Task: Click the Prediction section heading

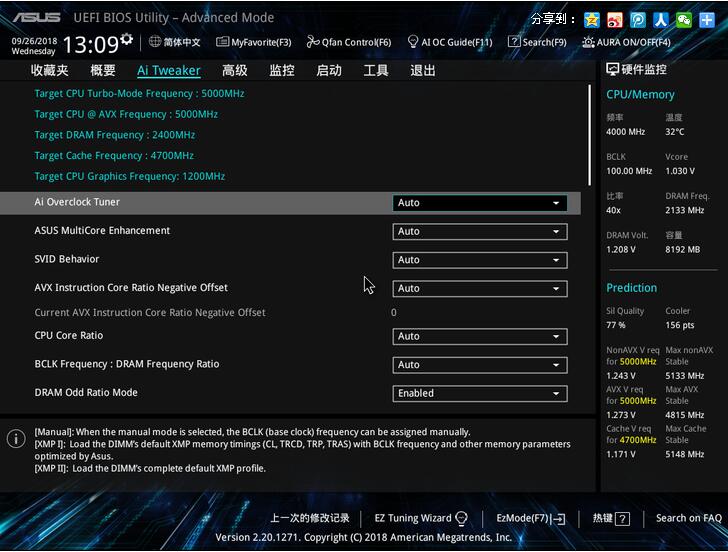Action: (x=631, y=288)
